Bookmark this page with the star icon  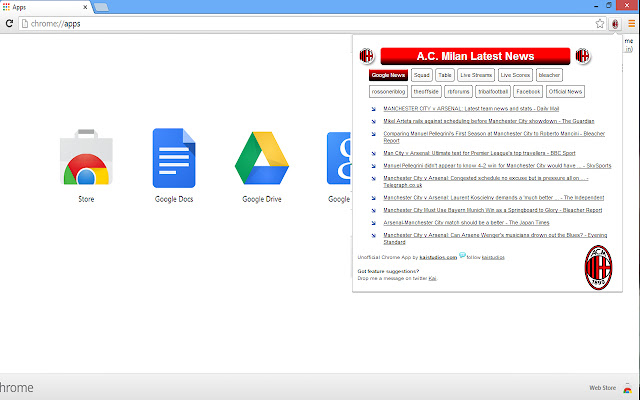[x=600, y=24]
